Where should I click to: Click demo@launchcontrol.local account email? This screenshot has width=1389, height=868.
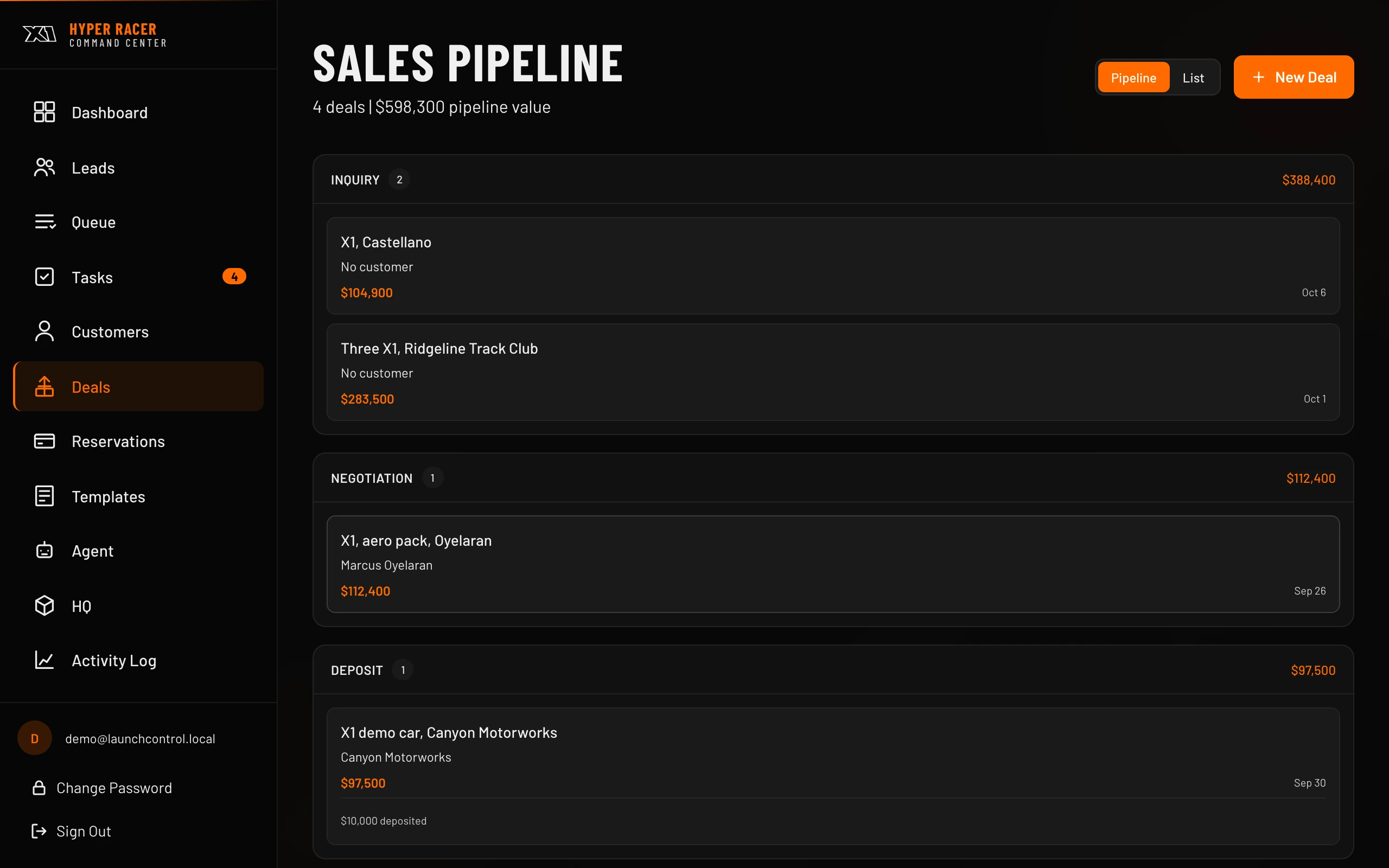(140, 739)
